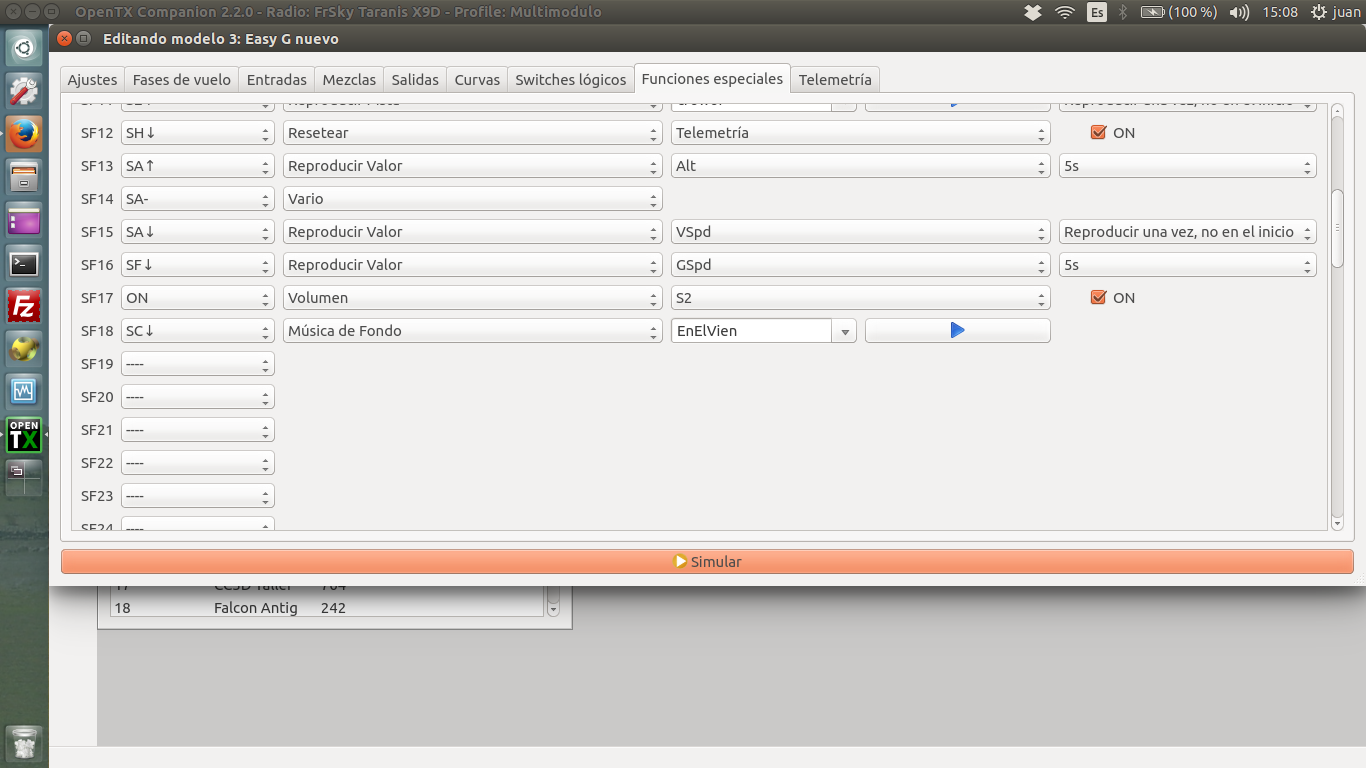Open the Terminal from the dock

tap(24, 264)
